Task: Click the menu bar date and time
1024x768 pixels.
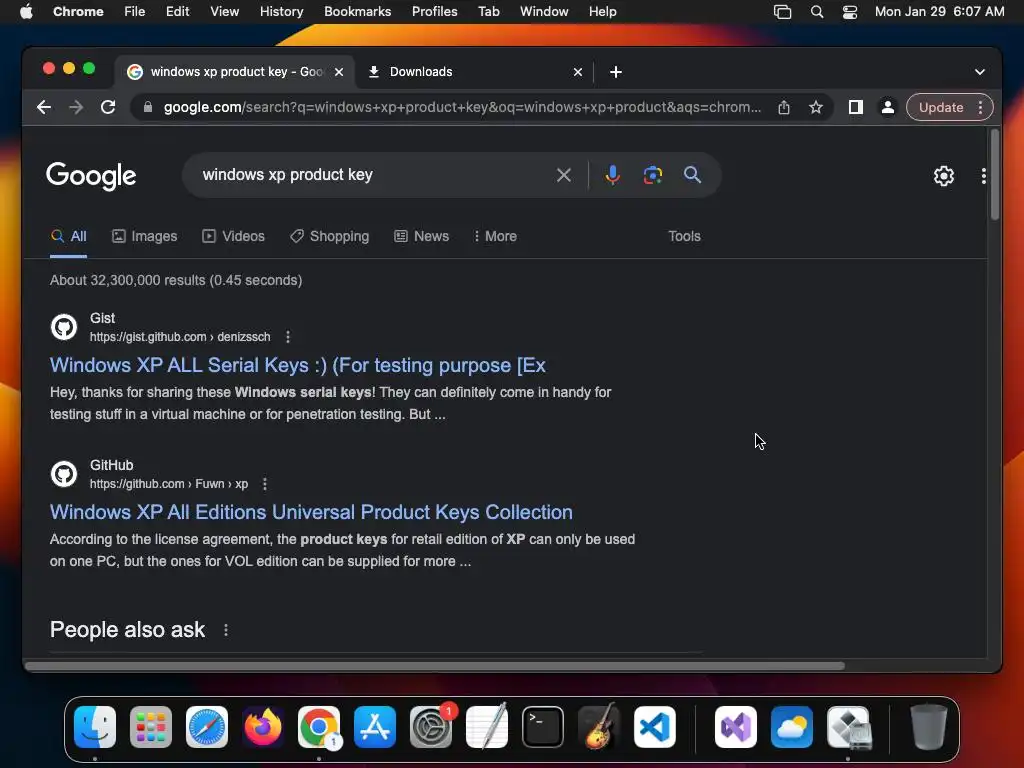Action: pos(939,12)
